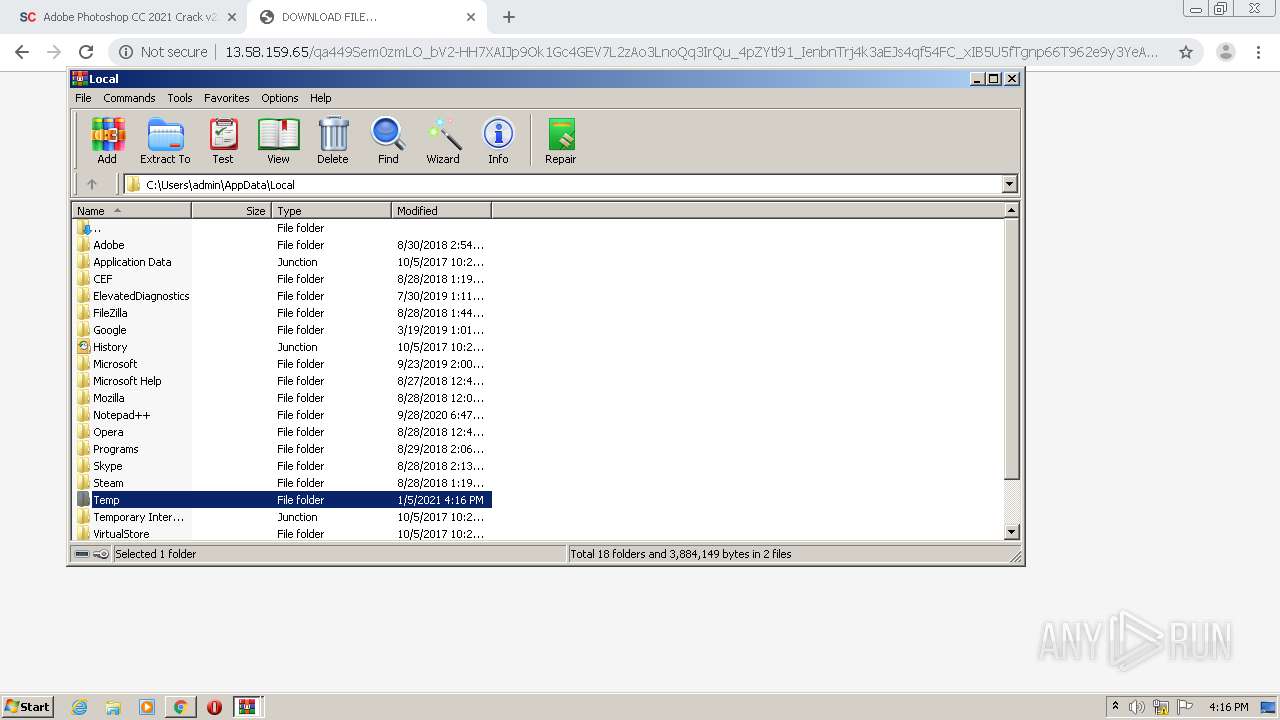Screen dimensions: 1280x720
Task: Reload the browser page
Action: [x=86, y=52]
